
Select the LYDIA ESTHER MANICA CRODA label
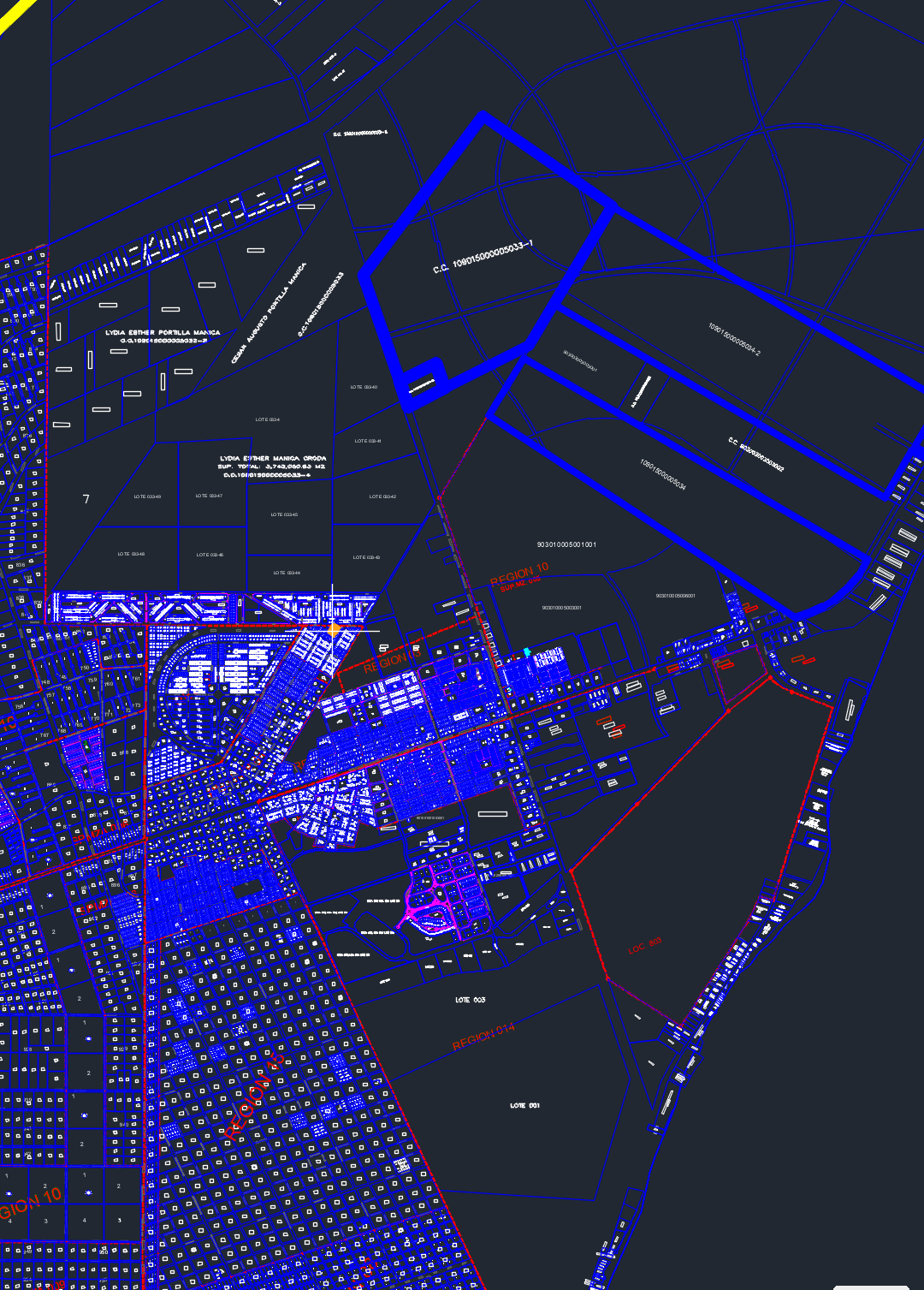point(272,458)
